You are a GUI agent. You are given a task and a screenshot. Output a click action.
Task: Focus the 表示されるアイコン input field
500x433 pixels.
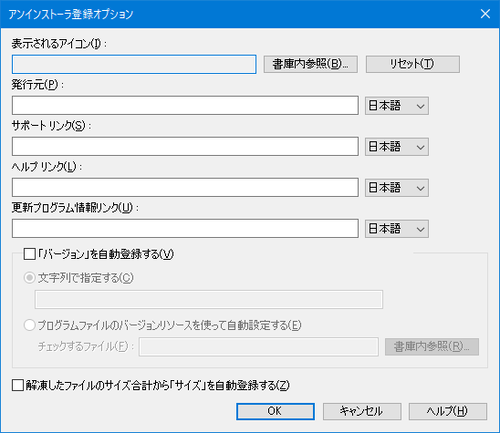tap(134, 64)
